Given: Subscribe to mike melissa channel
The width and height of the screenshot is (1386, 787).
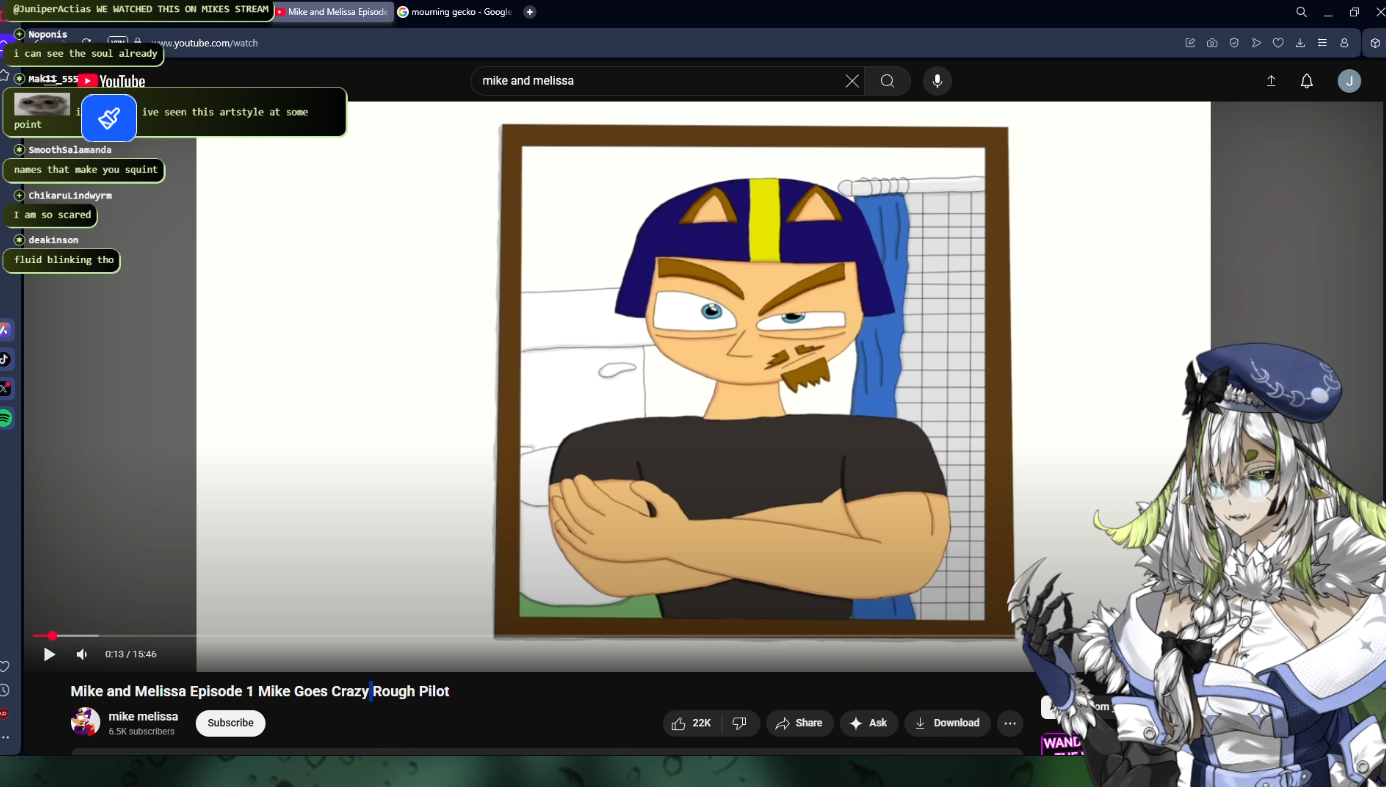Looking at the screenshot, I should [x=231, y=723].
